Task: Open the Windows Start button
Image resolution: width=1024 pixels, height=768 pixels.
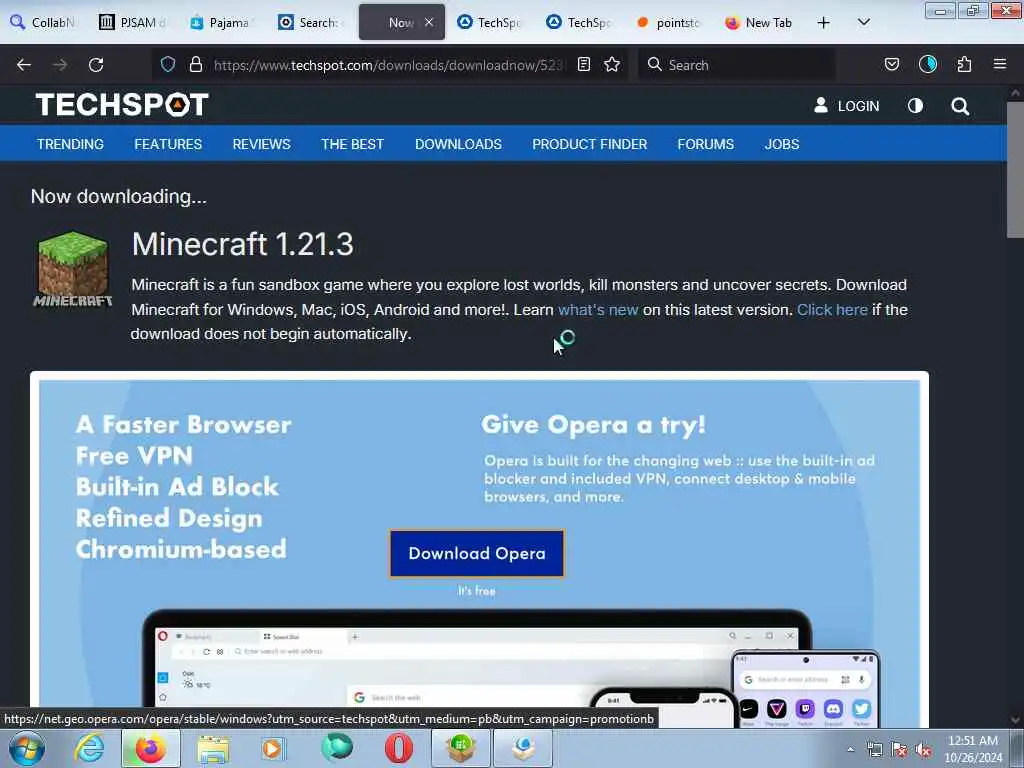Action: click(x=26, y=748)
